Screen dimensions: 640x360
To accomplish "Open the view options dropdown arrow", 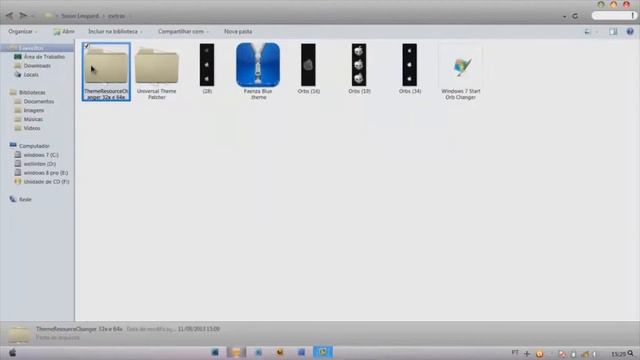I will click(x=597, y=32).
